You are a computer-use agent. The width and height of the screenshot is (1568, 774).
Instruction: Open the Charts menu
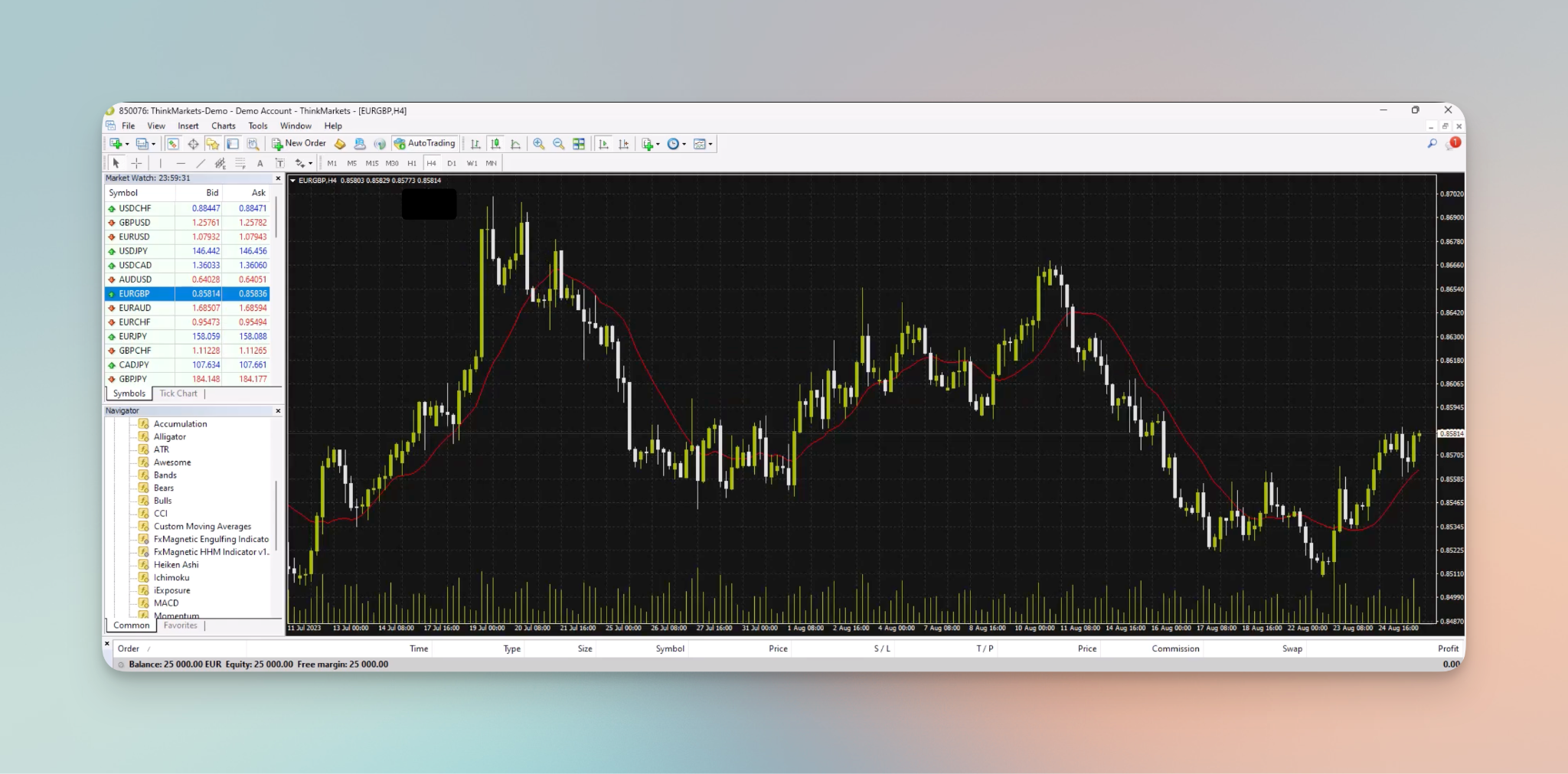pyautogui.click(x=224, y=126)
